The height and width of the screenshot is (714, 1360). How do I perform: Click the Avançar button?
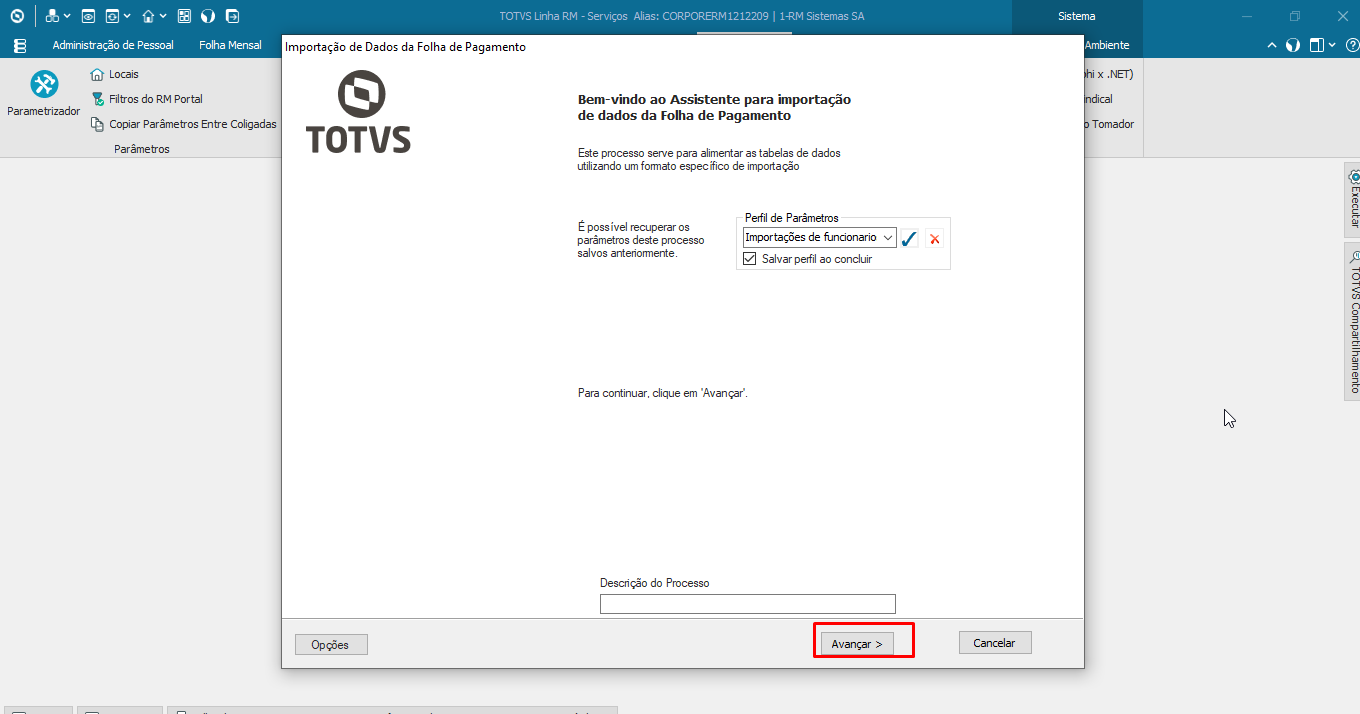(x=857, y=644)
